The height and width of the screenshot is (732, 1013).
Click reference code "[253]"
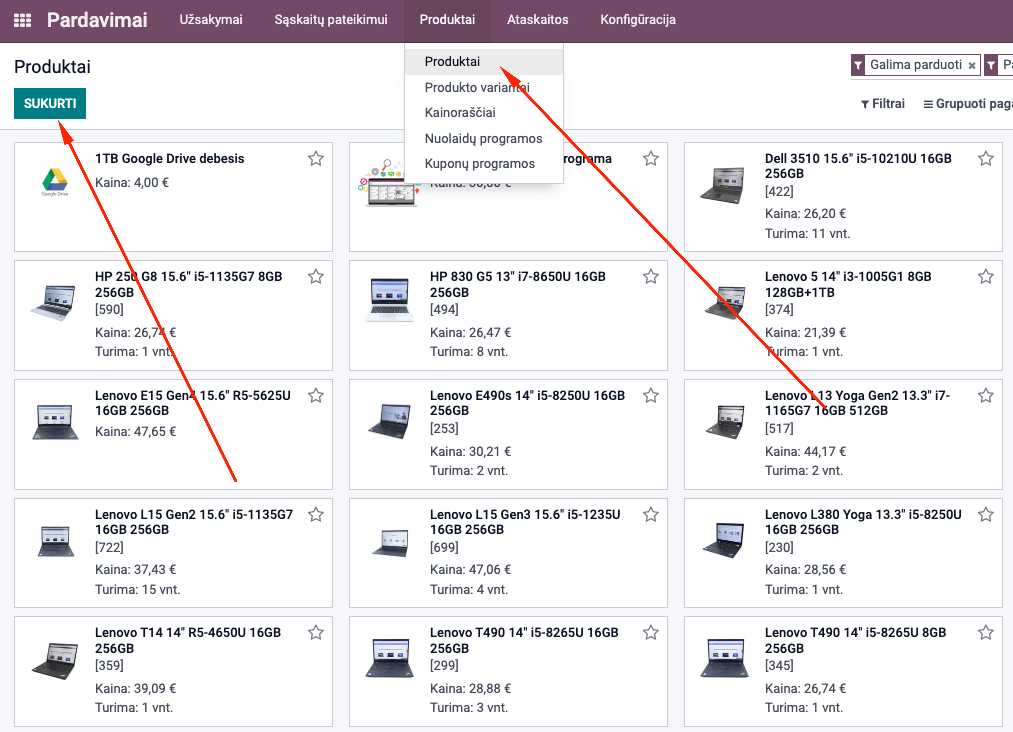point(444,428)
